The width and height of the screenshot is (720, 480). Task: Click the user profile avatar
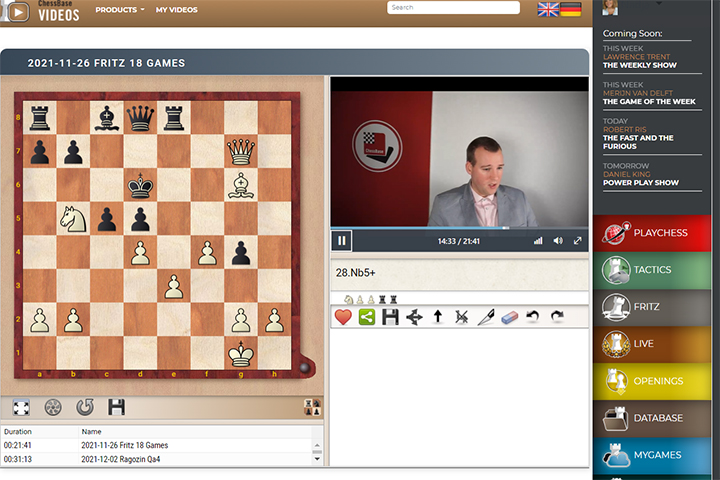(610, 7)
